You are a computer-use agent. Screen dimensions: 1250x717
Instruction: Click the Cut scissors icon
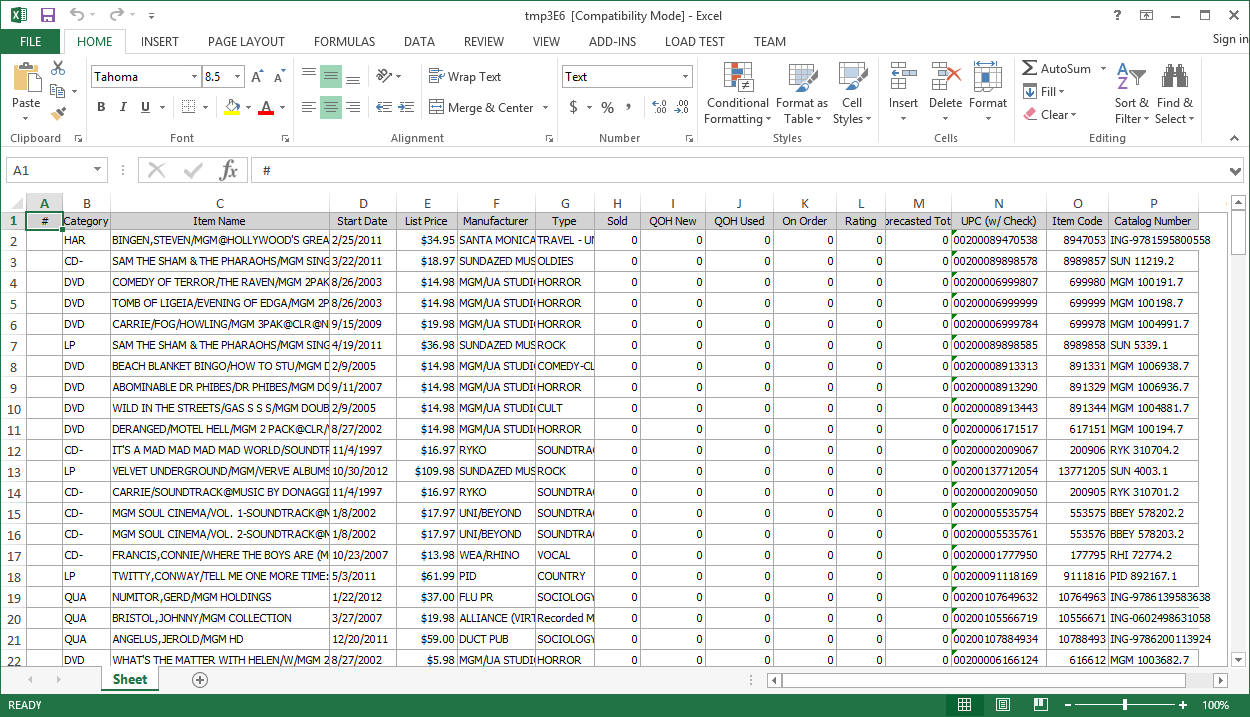coord(58,68)
